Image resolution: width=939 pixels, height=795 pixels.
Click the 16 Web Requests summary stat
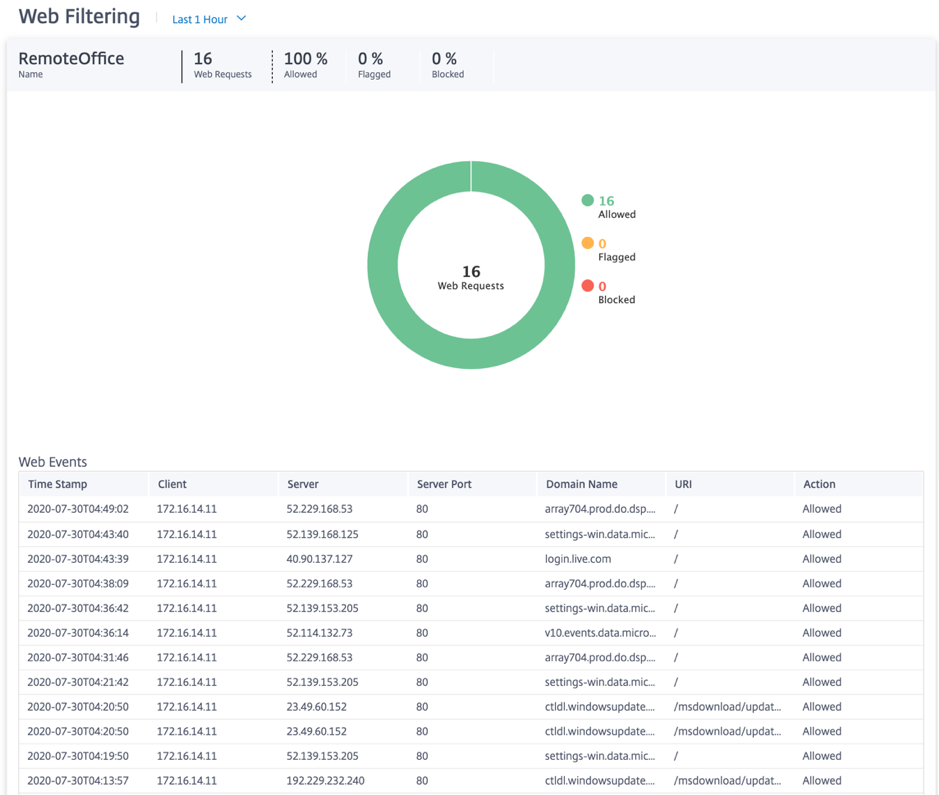(223, 65)
